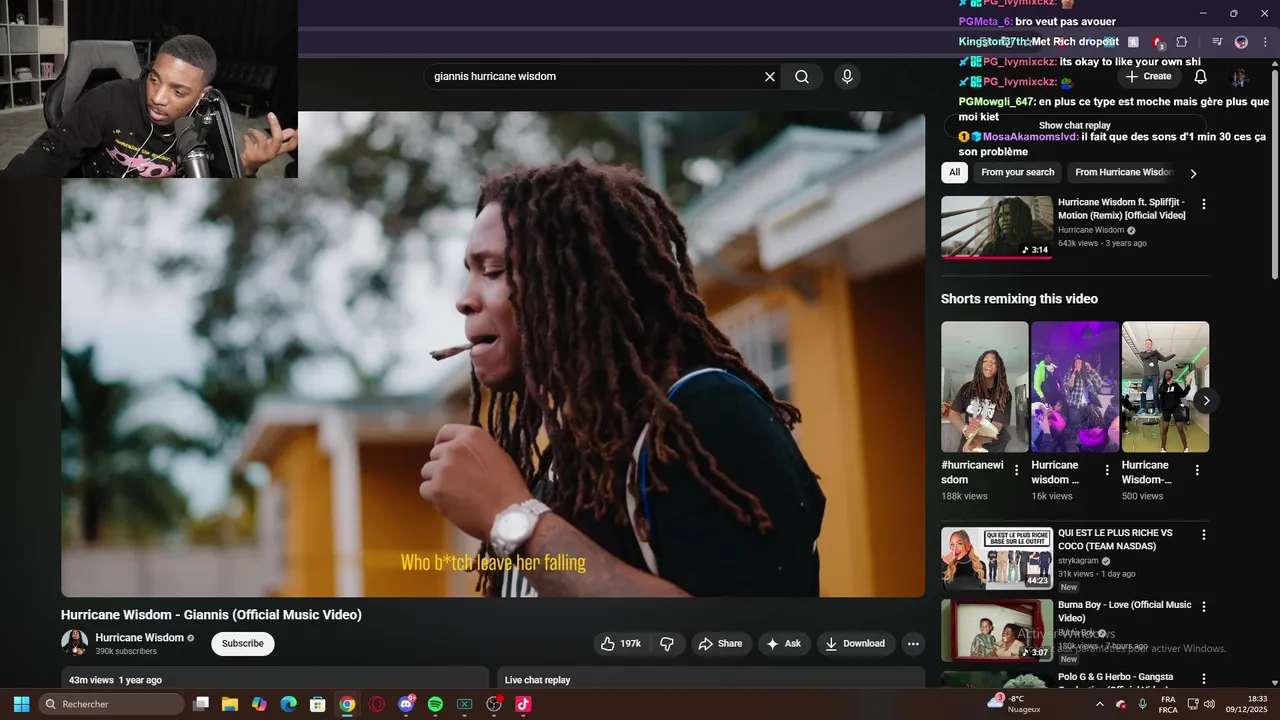The height and width of the screenshot is (720, 1280).
Task: Open the 500 views short thumbnail
Action: tap(1166, 387)
